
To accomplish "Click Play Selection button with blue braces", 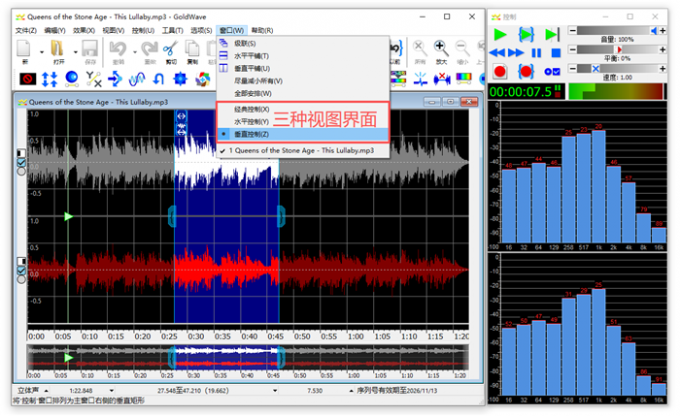I will tap(526, 34).
